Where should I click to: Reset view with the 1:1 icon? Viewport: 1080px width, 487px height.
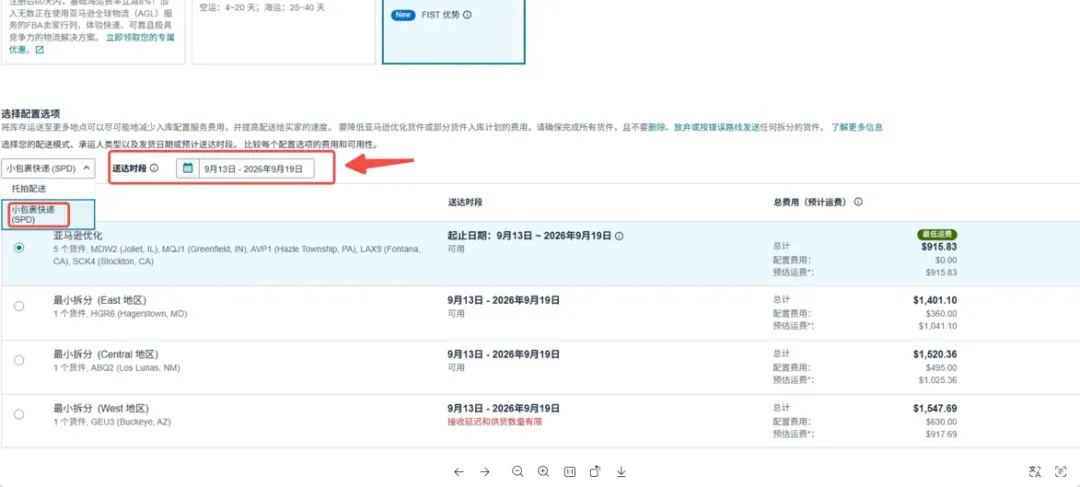(570, 472)
